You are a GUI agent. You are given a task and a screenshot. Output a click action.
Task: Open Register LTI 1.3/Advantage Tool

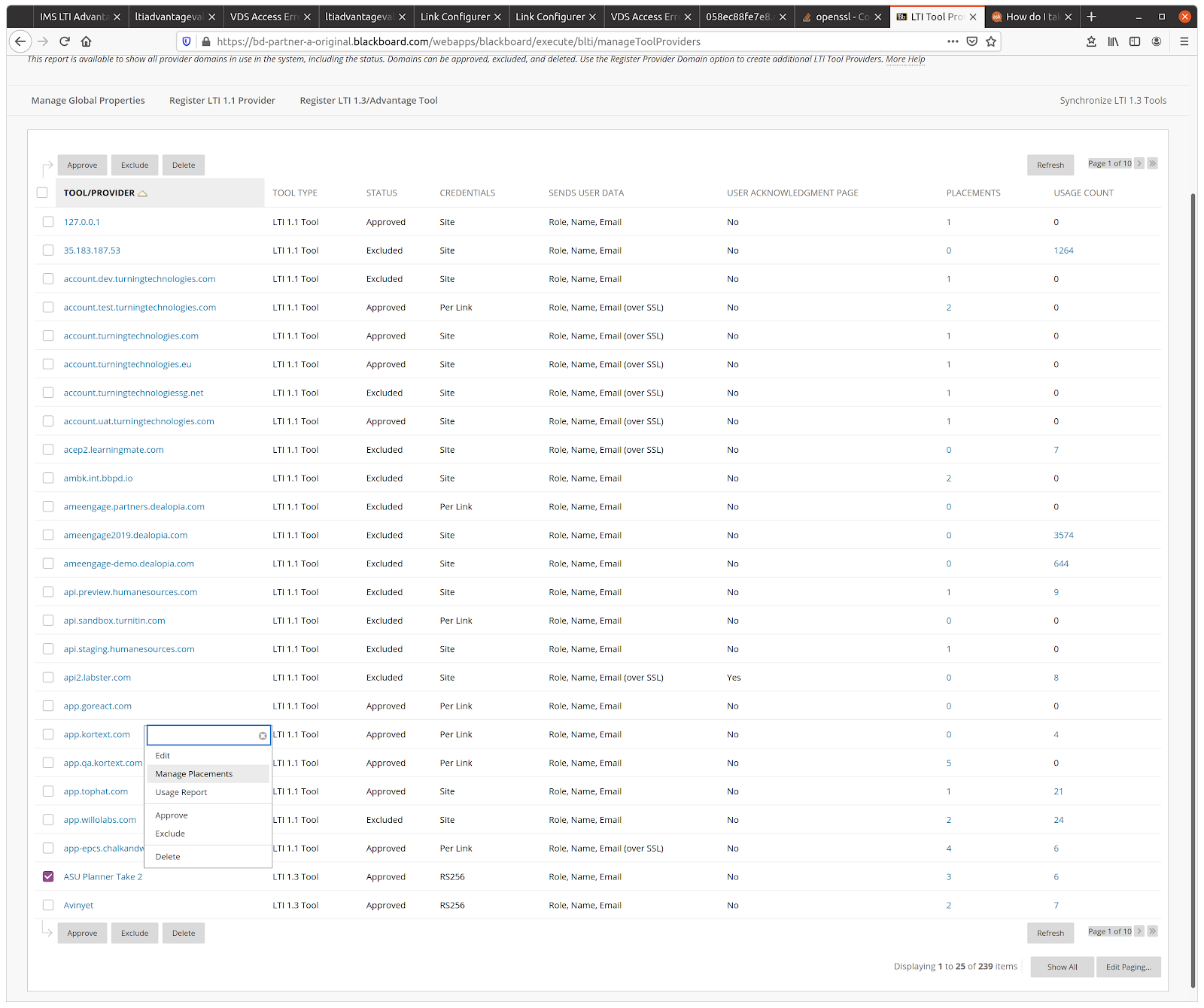tap(369, 100)
